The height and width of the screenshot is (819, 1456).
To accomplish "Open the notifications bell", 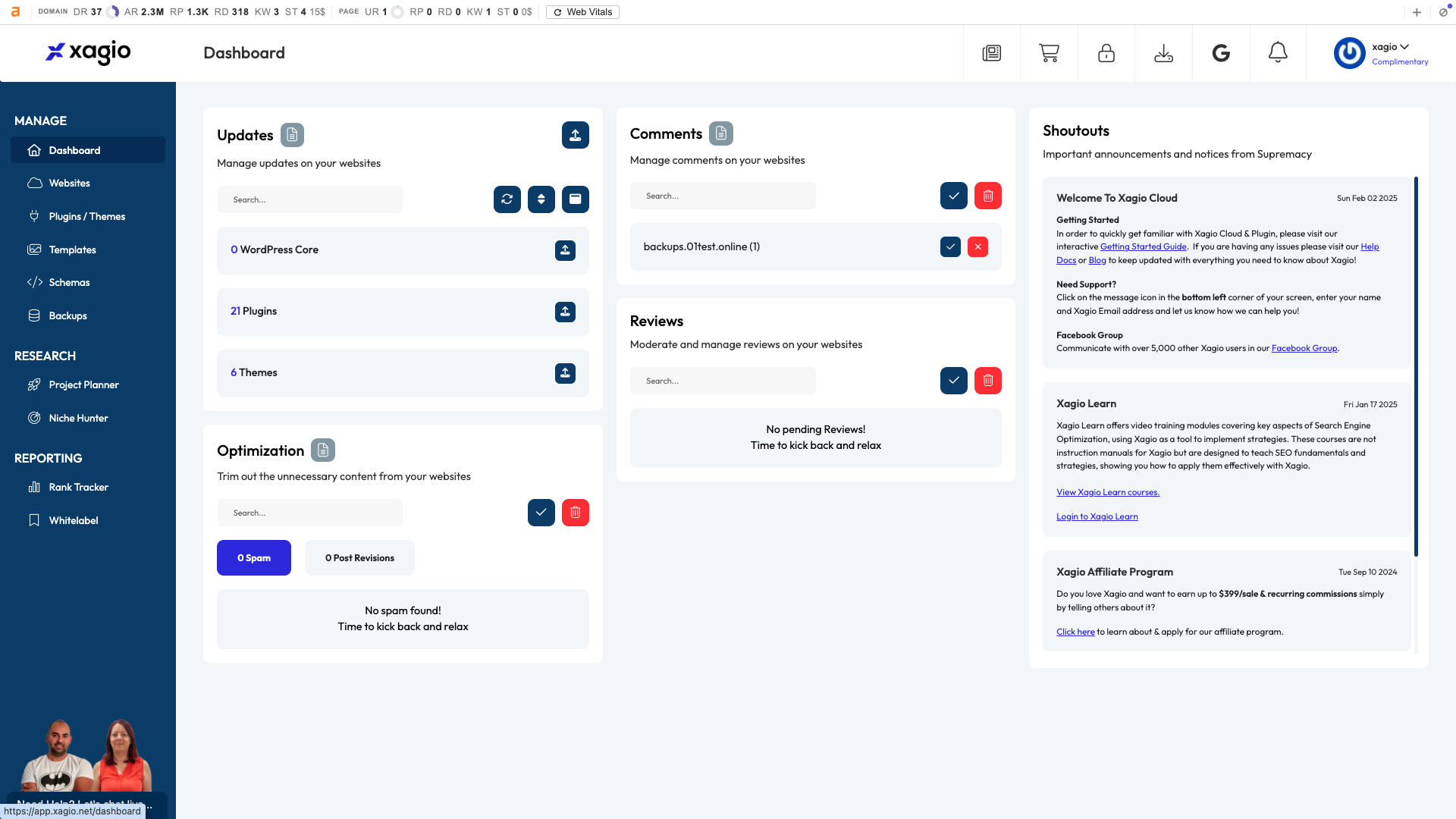I will coord(1278,53).
